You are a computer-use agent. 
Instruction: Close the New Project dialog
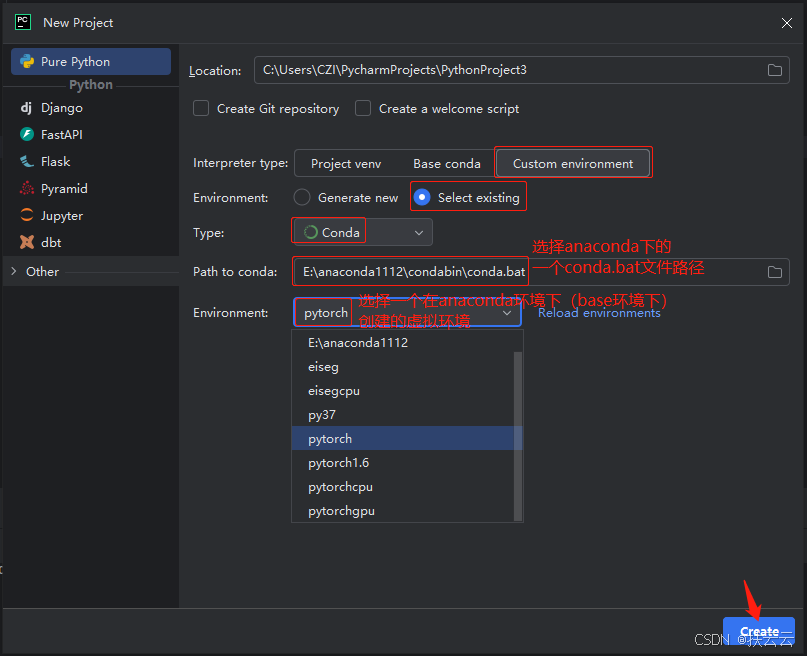(786, 23)
